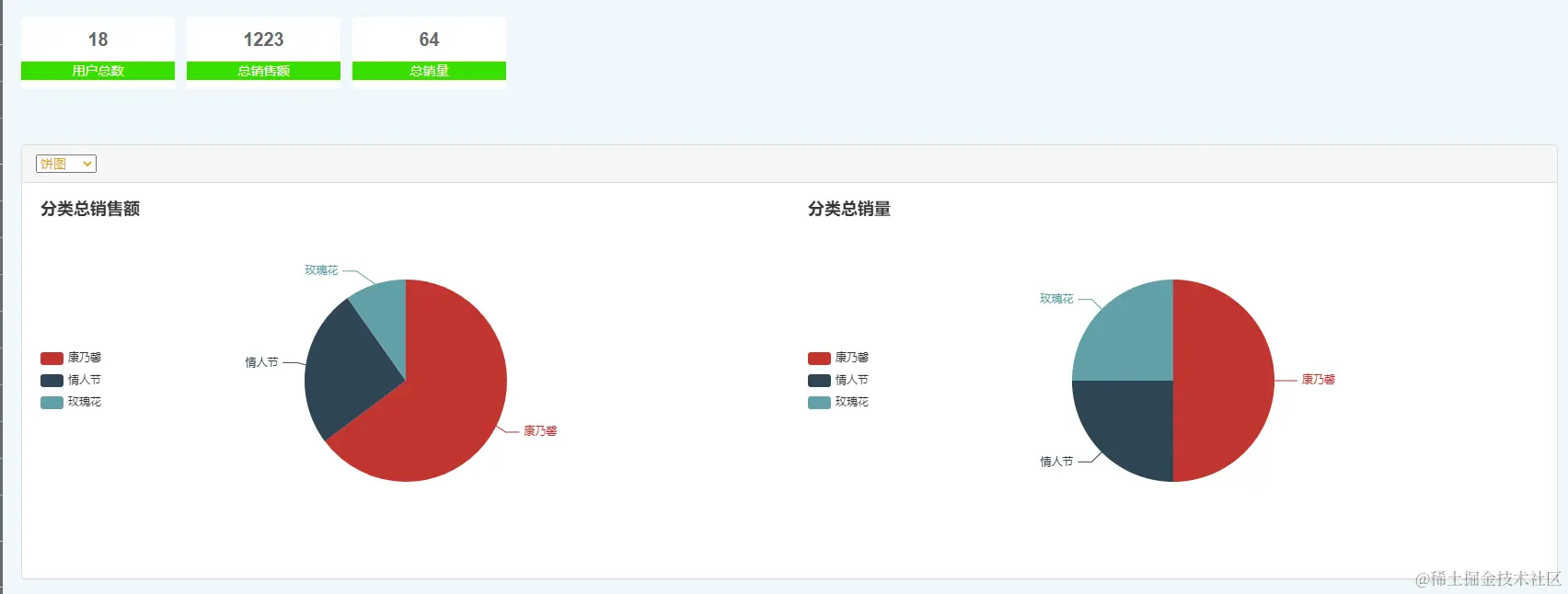
Task: Toggle 康乃馨 red legend swatch in 分类总销售额
Action: pyautogui.click(x=52, y=358)
